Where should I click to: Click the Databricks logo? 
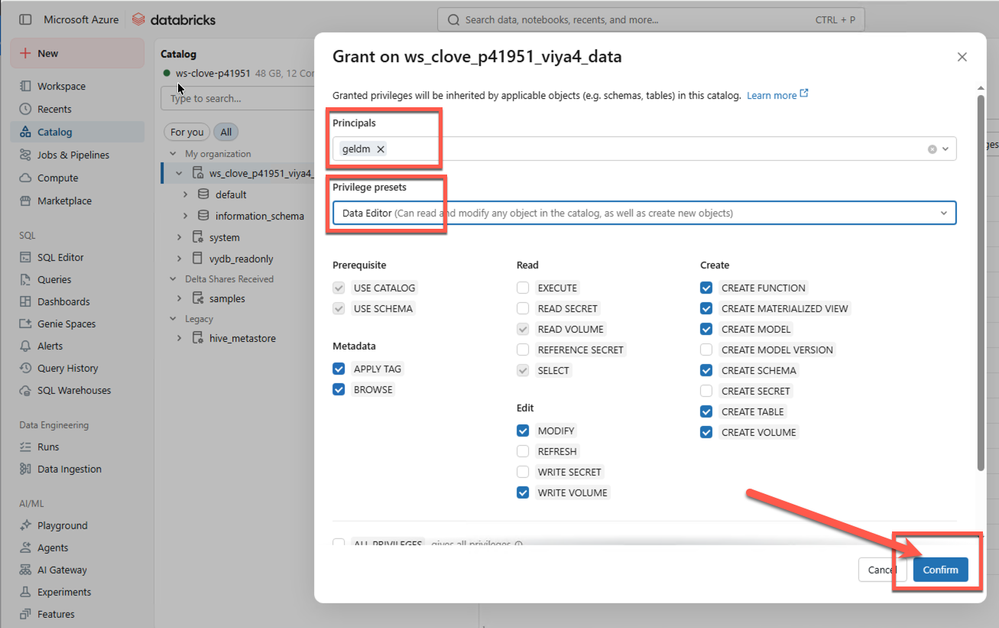point(173,20)
